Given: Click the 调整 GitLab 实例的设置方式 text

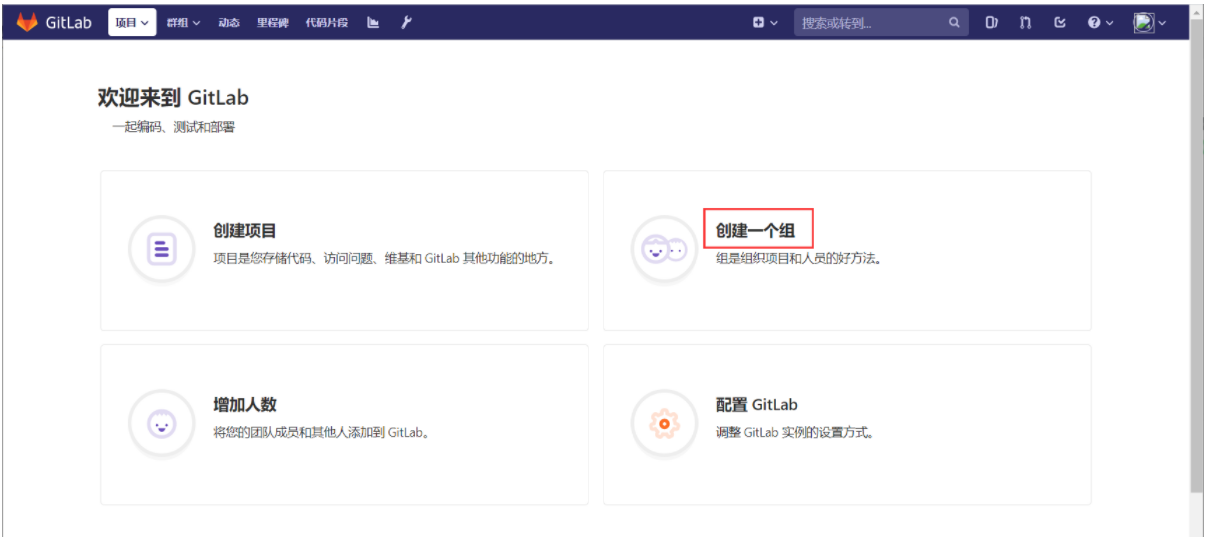Looking at the screenshot, I should click(x=797, y=432).
